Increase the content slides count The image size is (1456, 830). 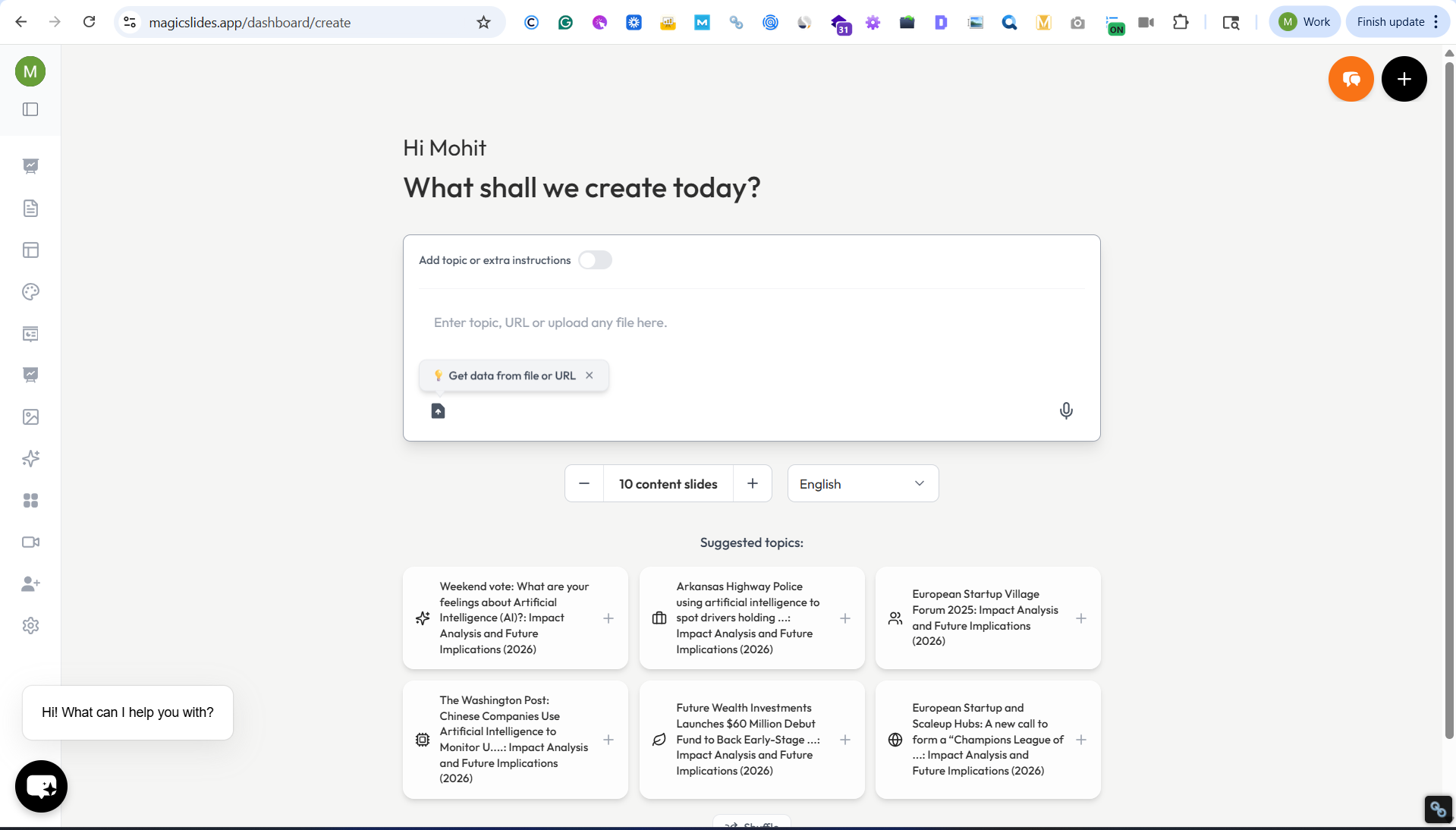point(753,484)
